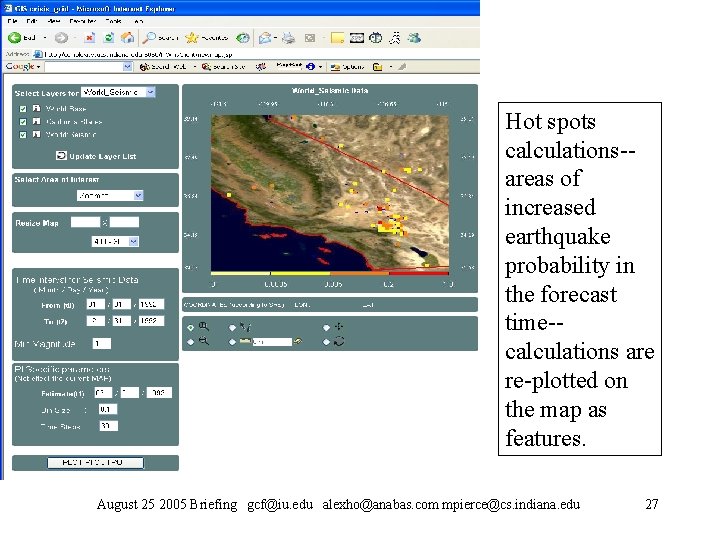
Task: Expand the Google logo menu arrow
Action: tap(39, 67)
